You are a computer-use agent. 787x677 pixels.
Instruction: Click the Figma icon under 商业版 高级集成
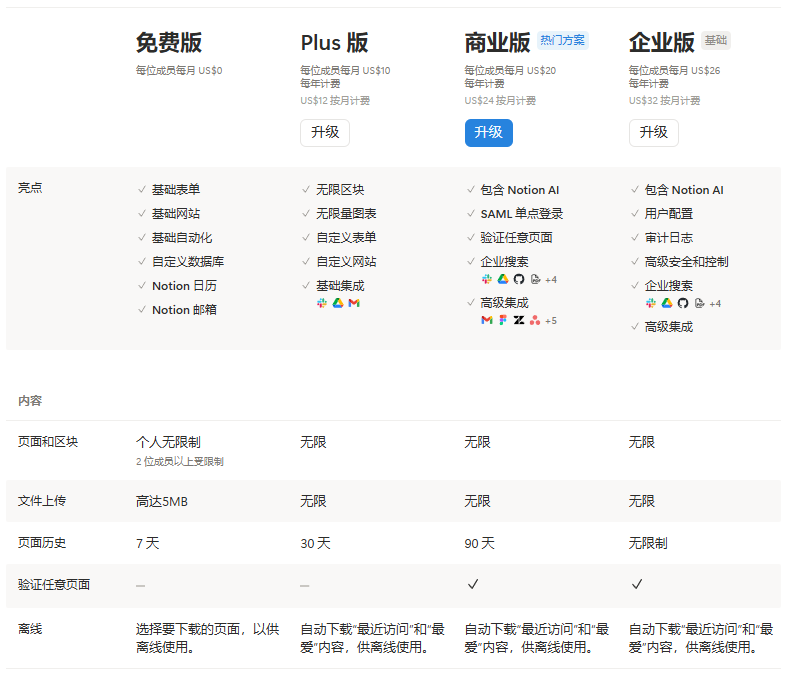coord(503,320)
